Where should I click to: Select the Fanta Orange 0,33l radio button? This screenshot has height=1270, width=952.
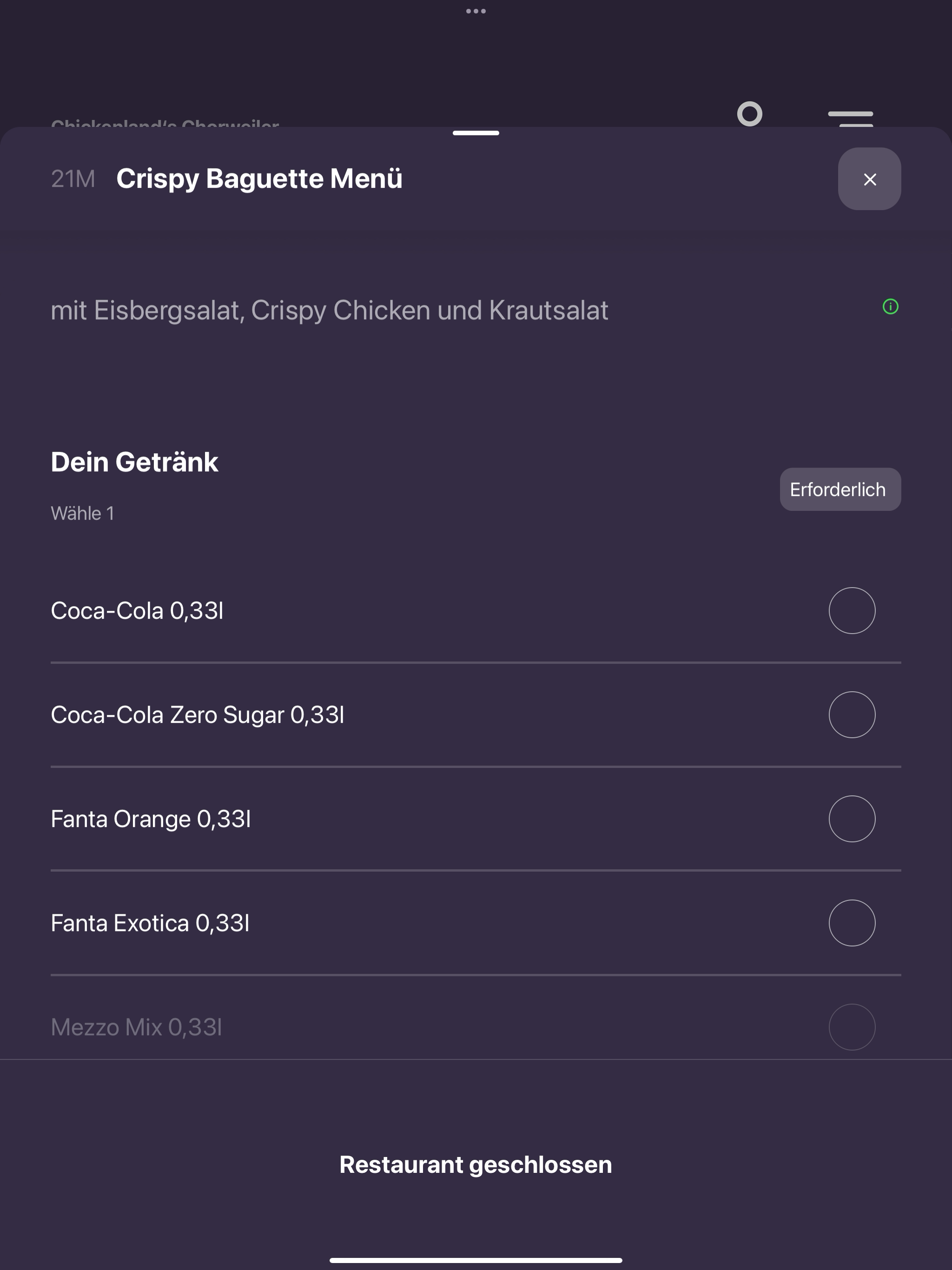click(x=852, y=819)
